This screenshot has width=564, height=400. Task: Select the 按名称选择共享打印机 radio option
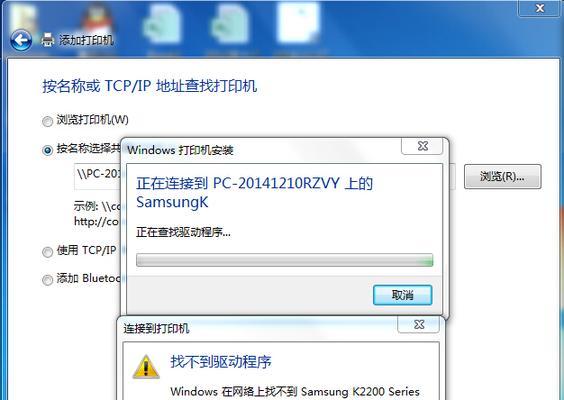(x=47, y=150)
